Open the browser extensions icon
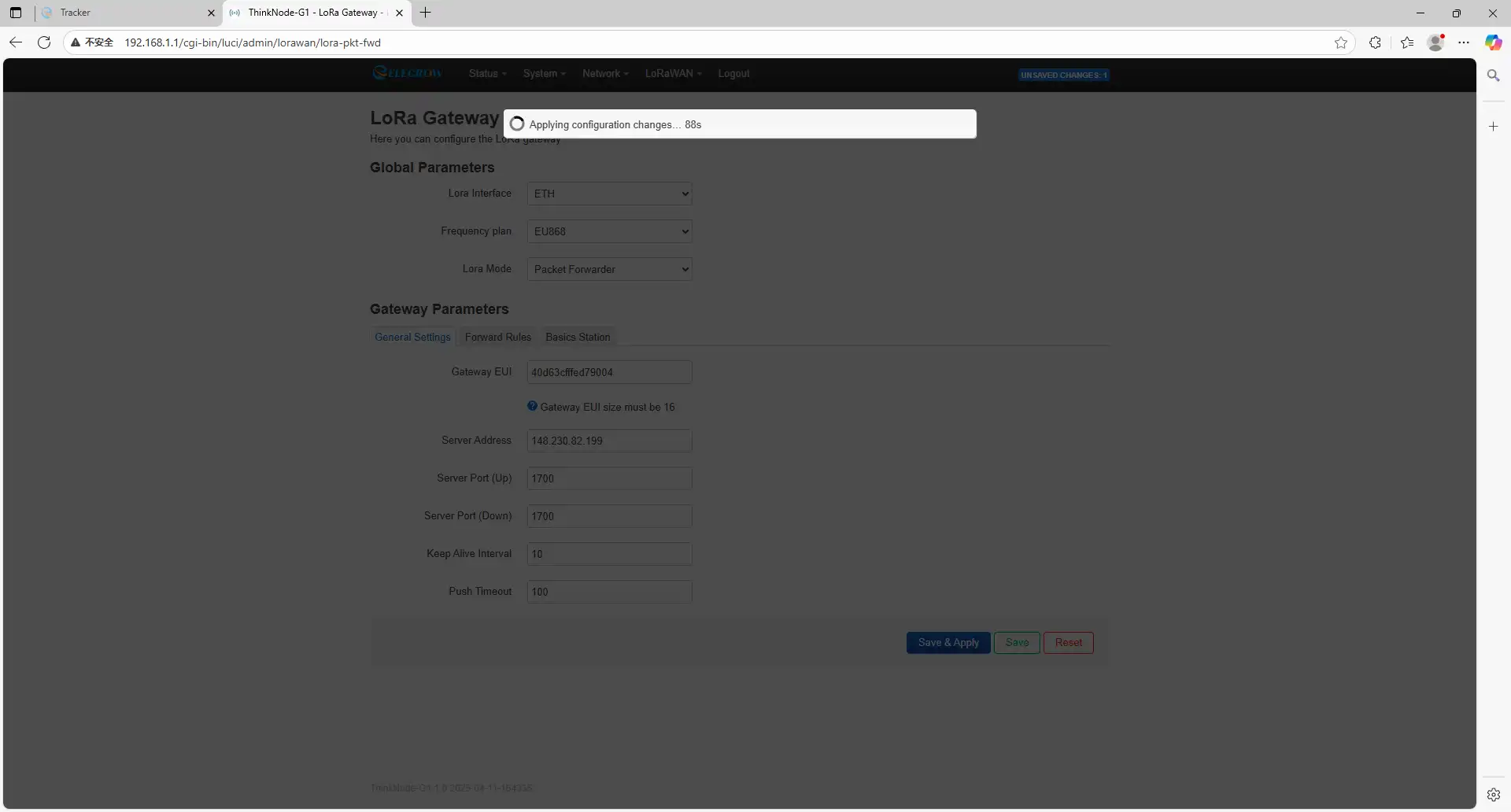Image resolution: width=1511 pixels, height=812 pixels. [x=1375, y=42]
